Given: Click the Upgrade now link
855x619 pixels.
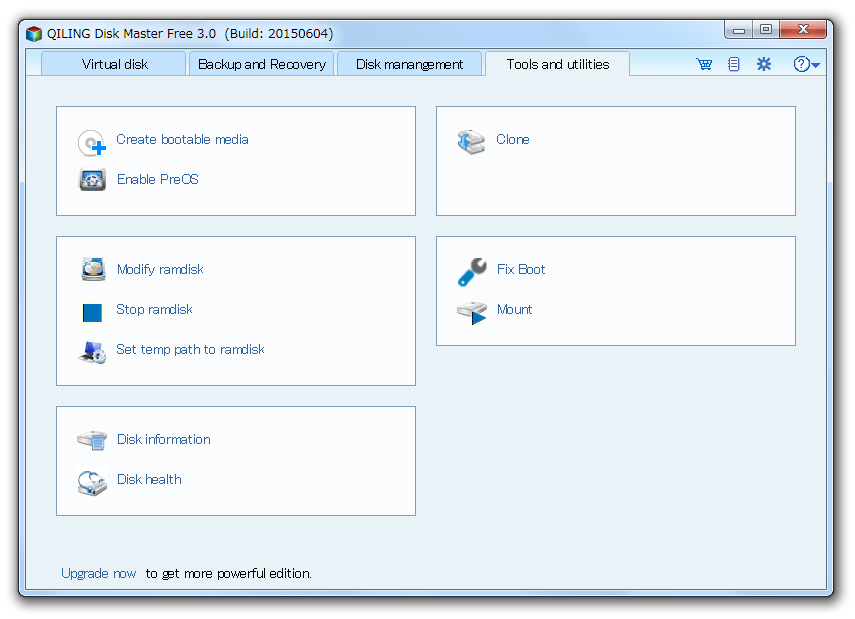Looking at the screenshot, I should (99, 574).
